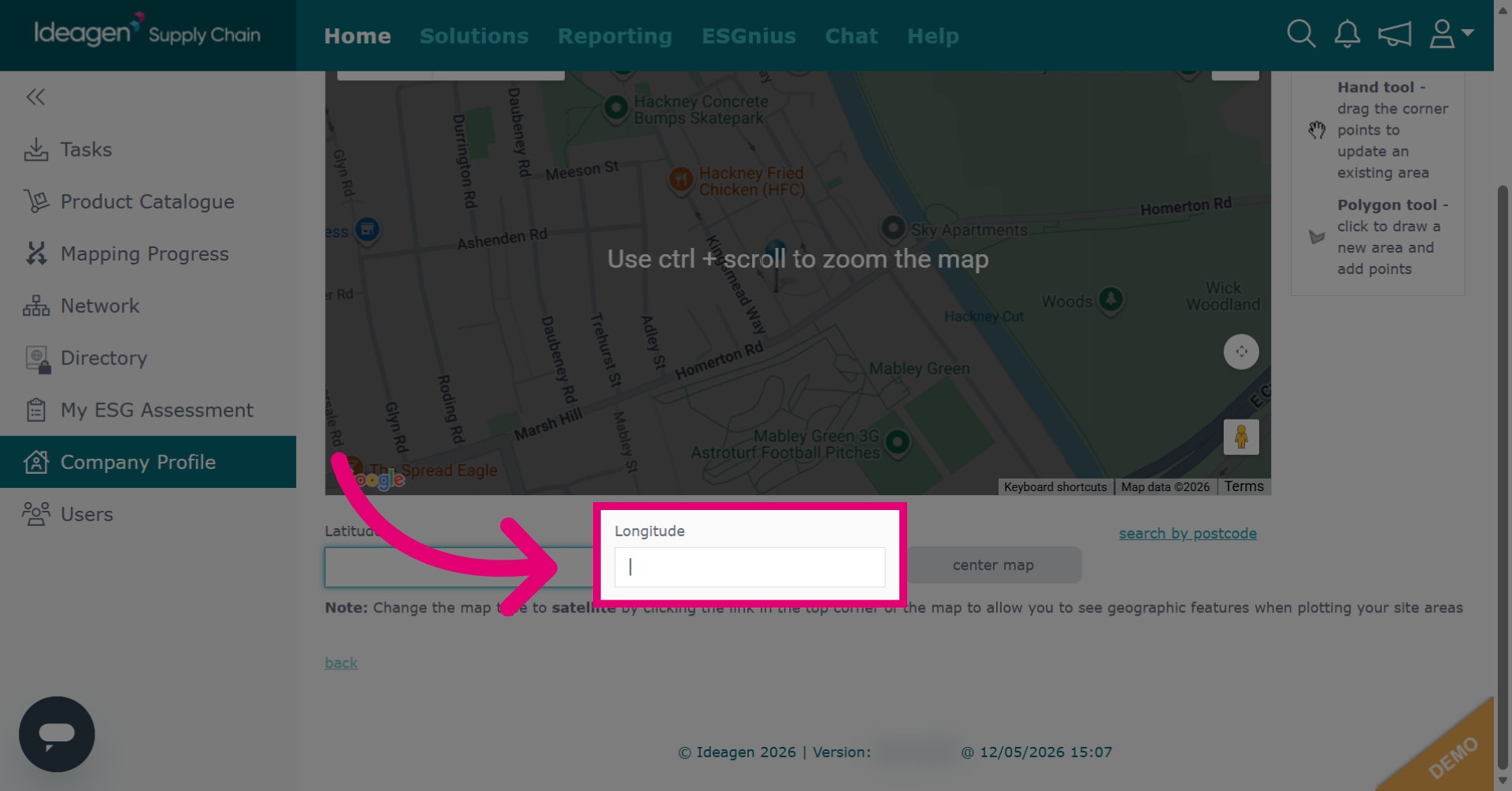Image resolution: width=1512 pixels, height=791 pixels.
Task: Activate the Street View pegman
Action: (1241, 437)
